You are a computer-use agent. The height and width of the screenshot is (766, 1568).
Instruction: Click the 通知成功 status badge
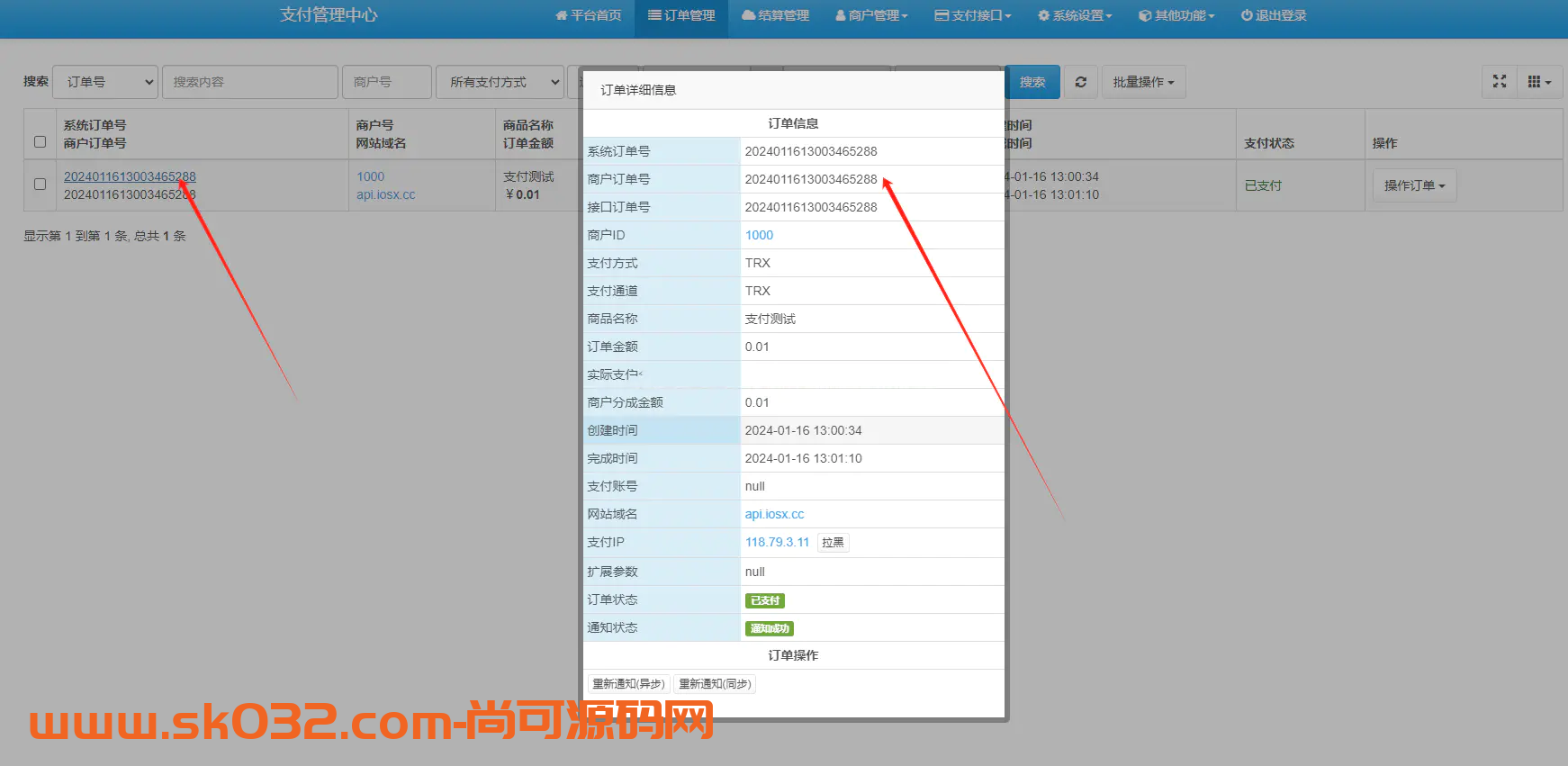770,628
